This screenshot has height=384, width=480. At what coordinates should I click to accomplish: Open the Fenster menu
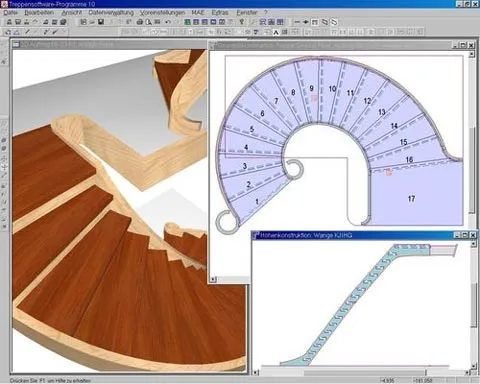tap(247, 13)
